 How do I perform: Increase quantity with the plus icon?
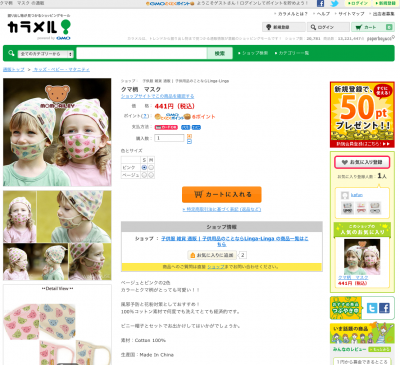[189, 136]
